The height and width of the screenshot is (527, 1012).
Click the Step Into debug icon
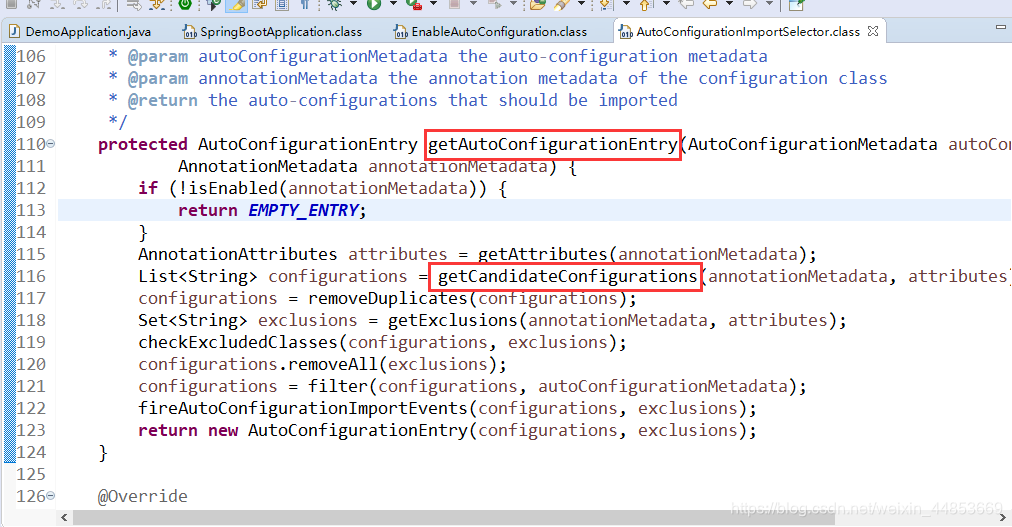click(57, 5)
